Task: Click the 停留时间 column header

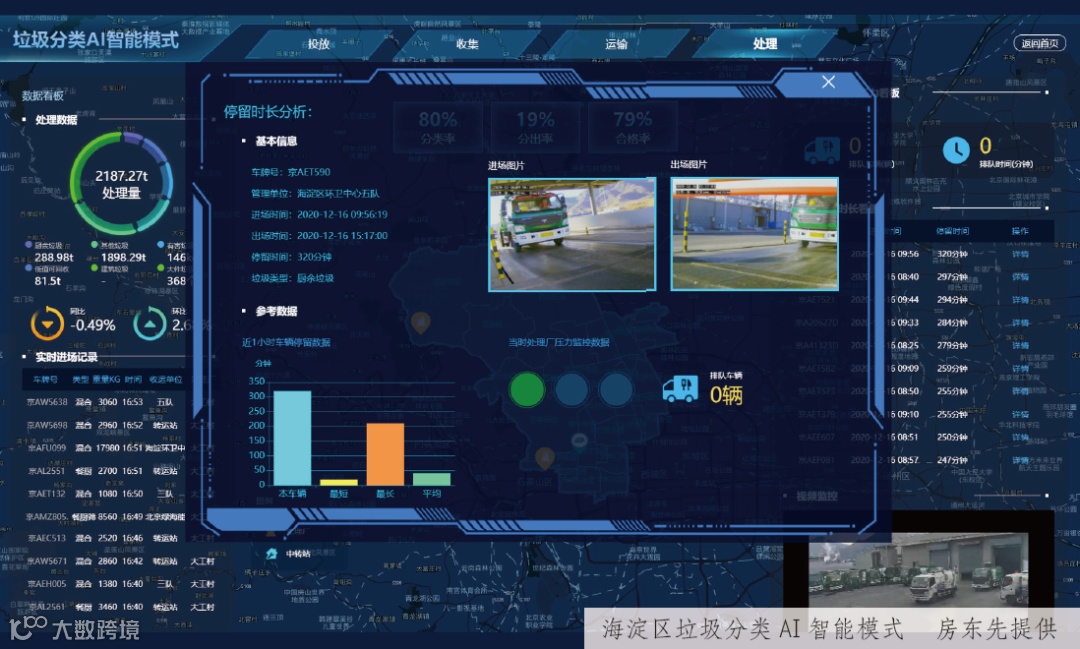Action: click(x=952, y=231)
